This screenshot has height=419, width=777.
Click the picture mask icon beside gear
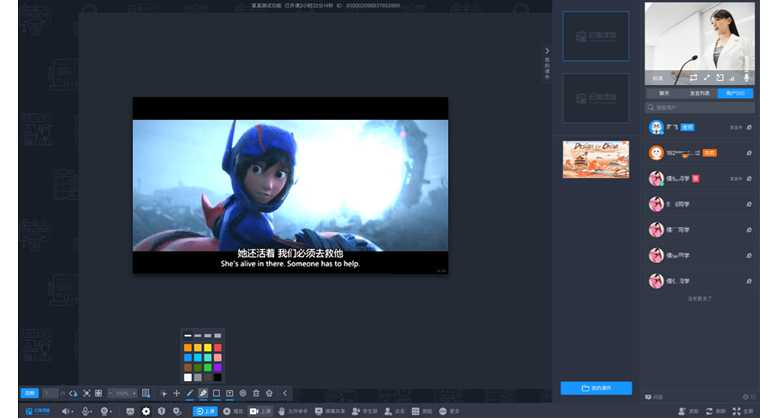(130, 411)
